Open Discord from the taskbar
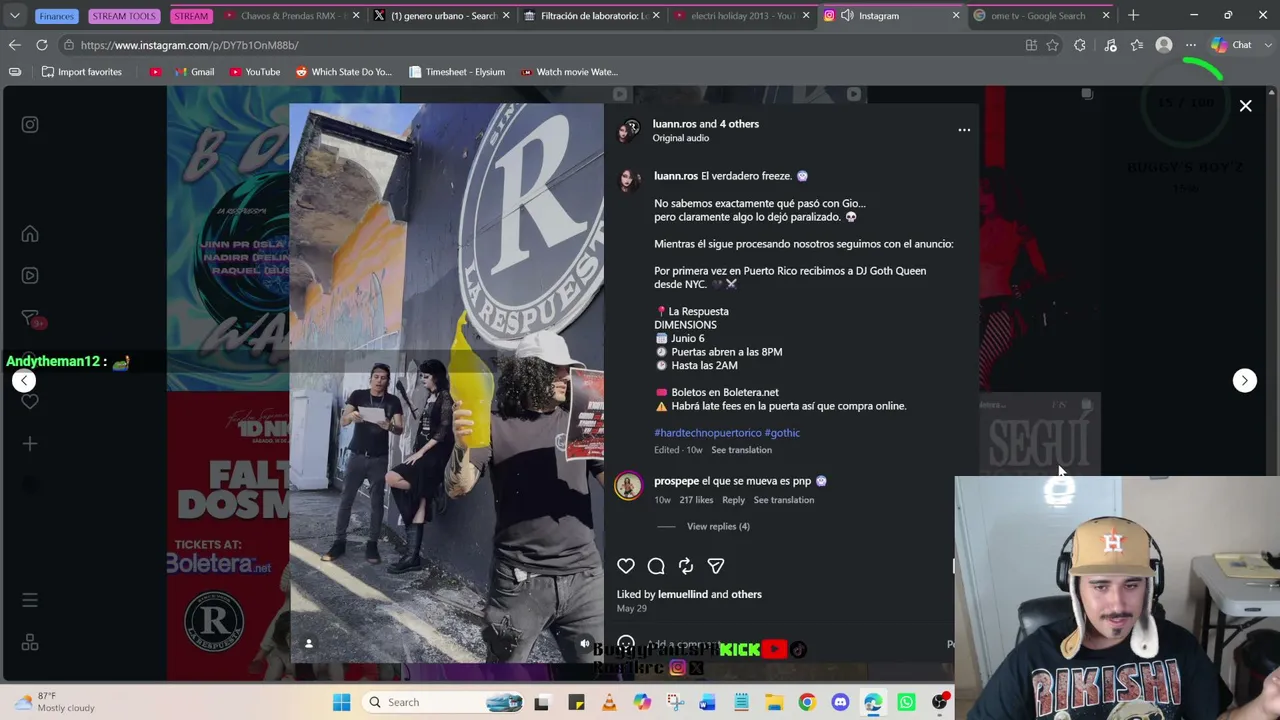The image size is (1280, 720). 840,702
